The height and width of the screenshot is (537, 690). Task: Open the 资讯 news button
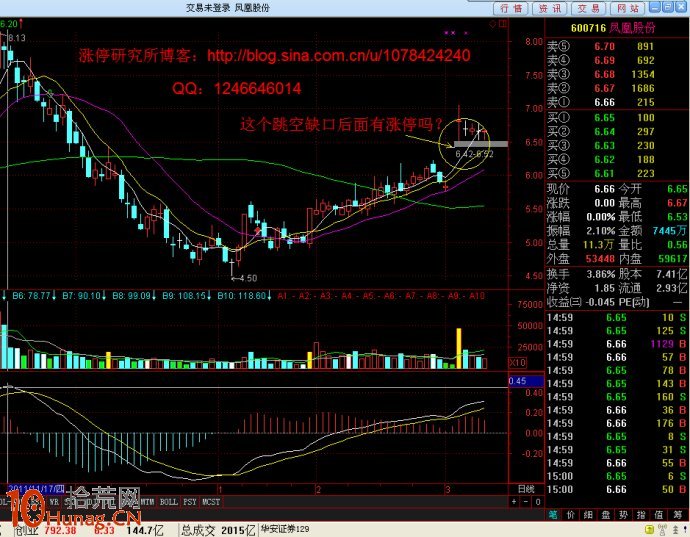coord(550,8)
